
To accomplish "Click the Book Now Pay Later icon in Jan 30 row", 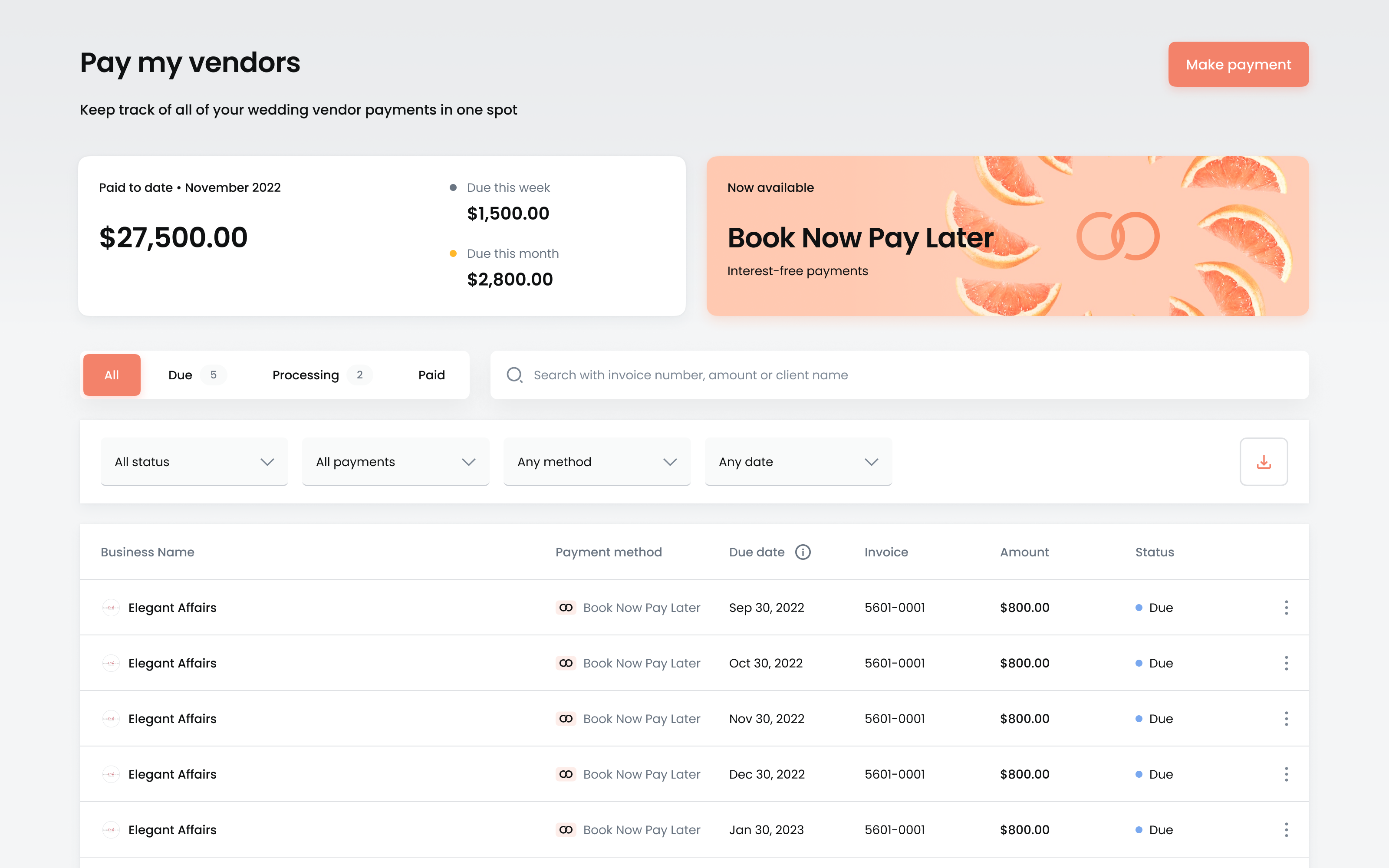I will (566, 829).
